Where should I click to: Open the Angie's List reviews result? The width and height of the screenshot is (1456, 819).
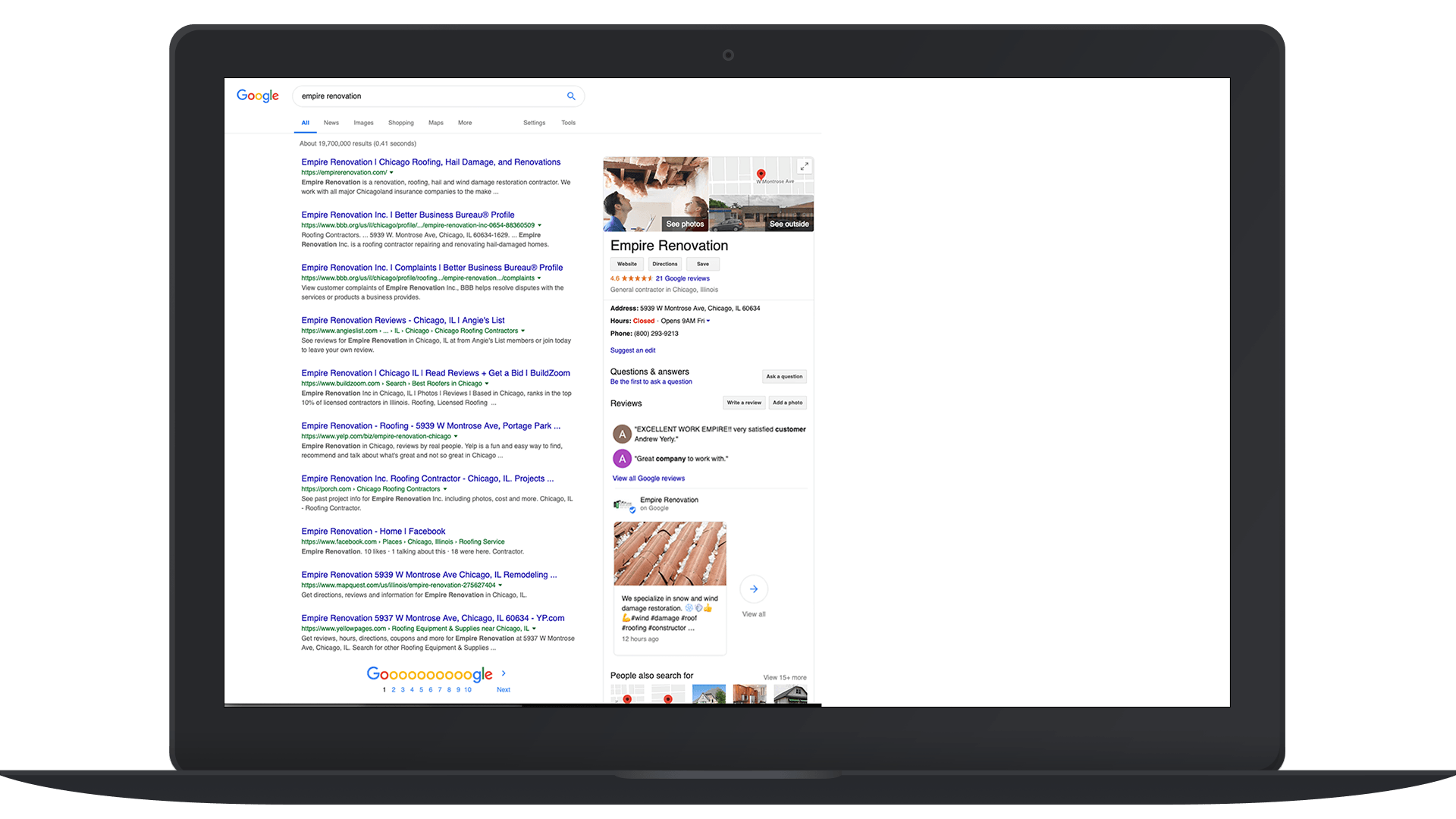point(403,320)
